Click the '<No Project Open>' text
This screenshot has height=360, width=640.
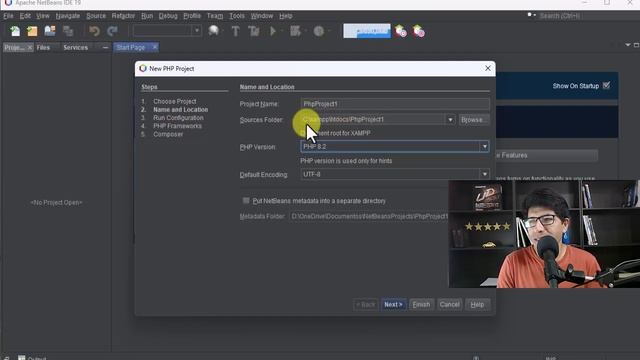point(56,202)
